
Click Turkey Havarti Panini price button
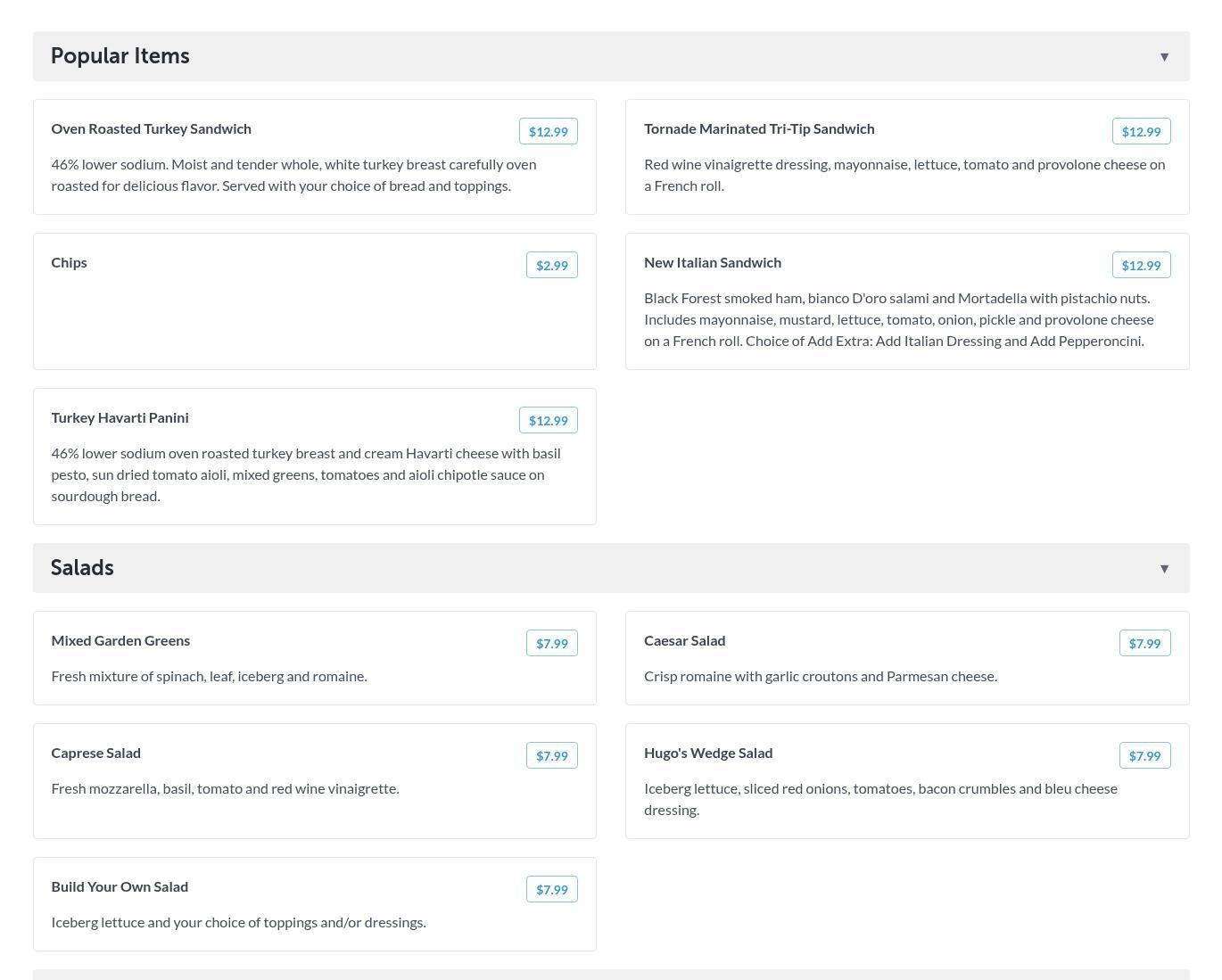click(548, 421)
